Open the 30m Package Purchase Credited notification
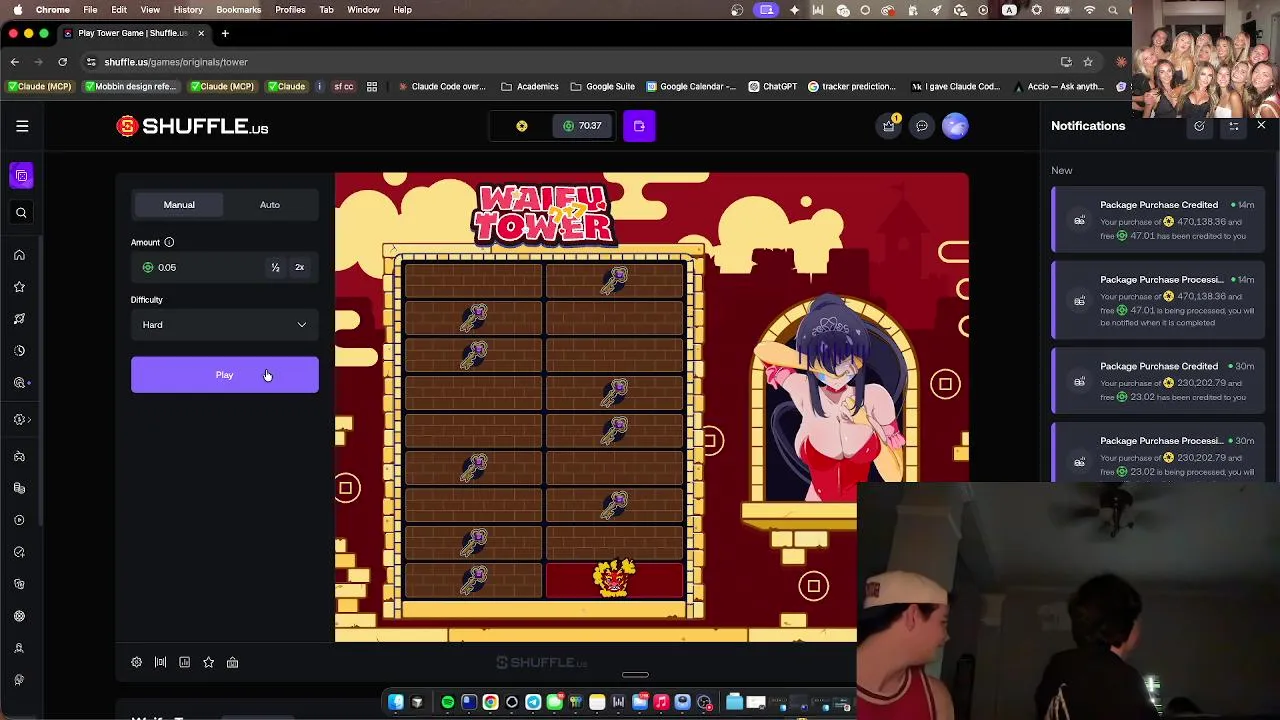Viewport: 1280px width, 720px height. [1158, 381]
